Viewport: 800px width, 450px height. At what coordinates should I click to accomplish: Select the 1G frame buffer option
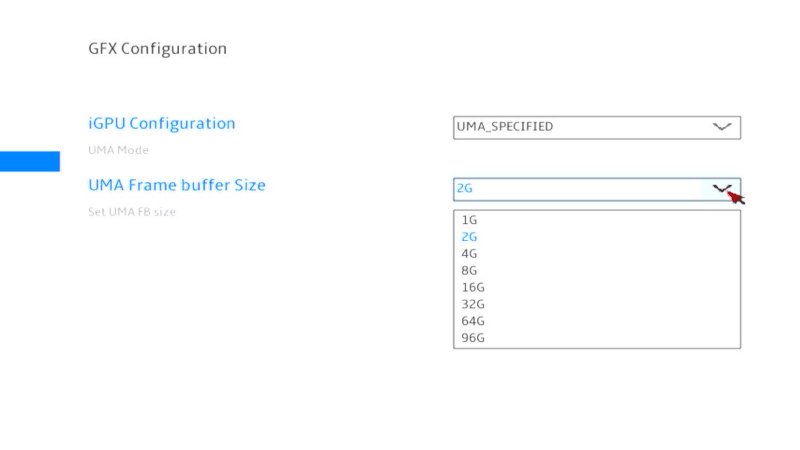pos(469,220)
